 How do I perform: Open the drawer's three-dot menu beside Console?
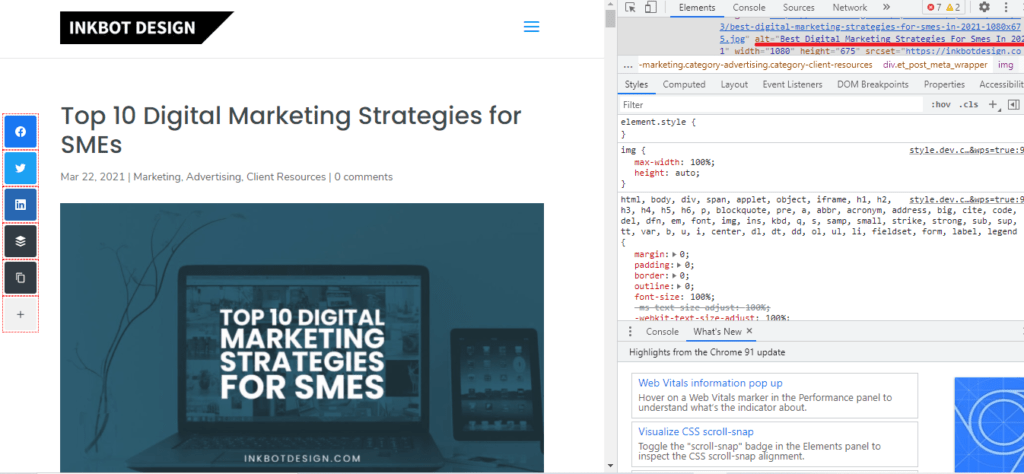pyautogui.click(x=630, y=332)
